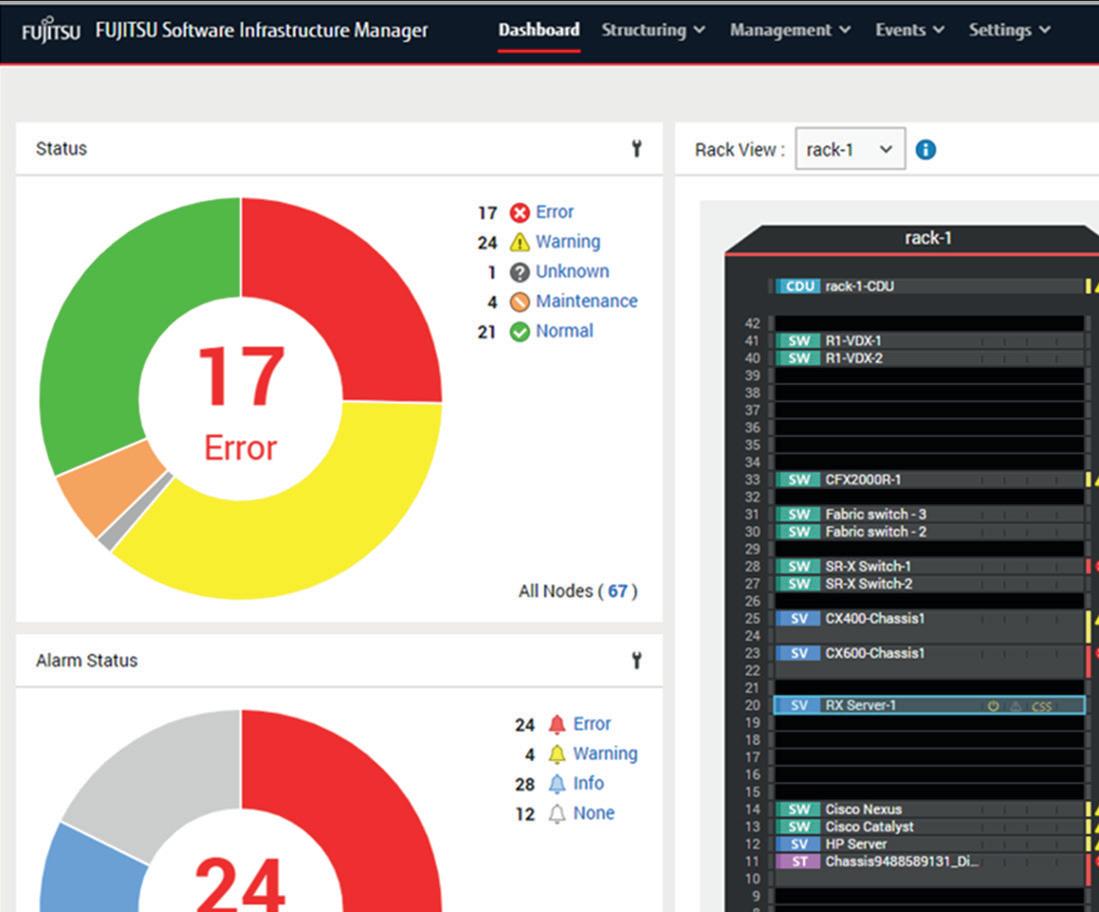Click the Fujitsu logo
1099x912 pixels.
pos(50,31)
